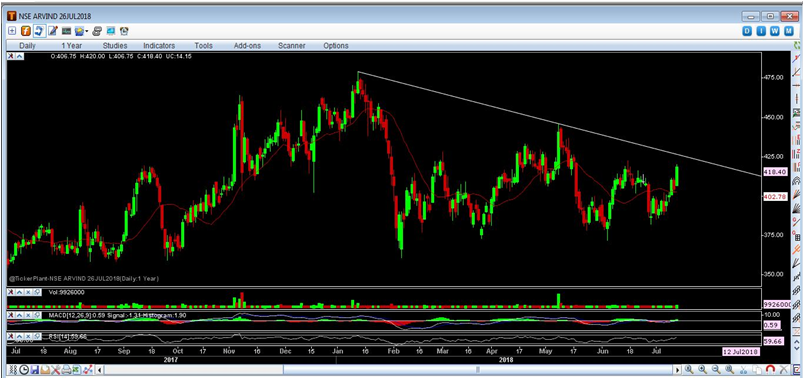Click the current price label 418.40
807x378 pixels.
[x=775, y=172]
